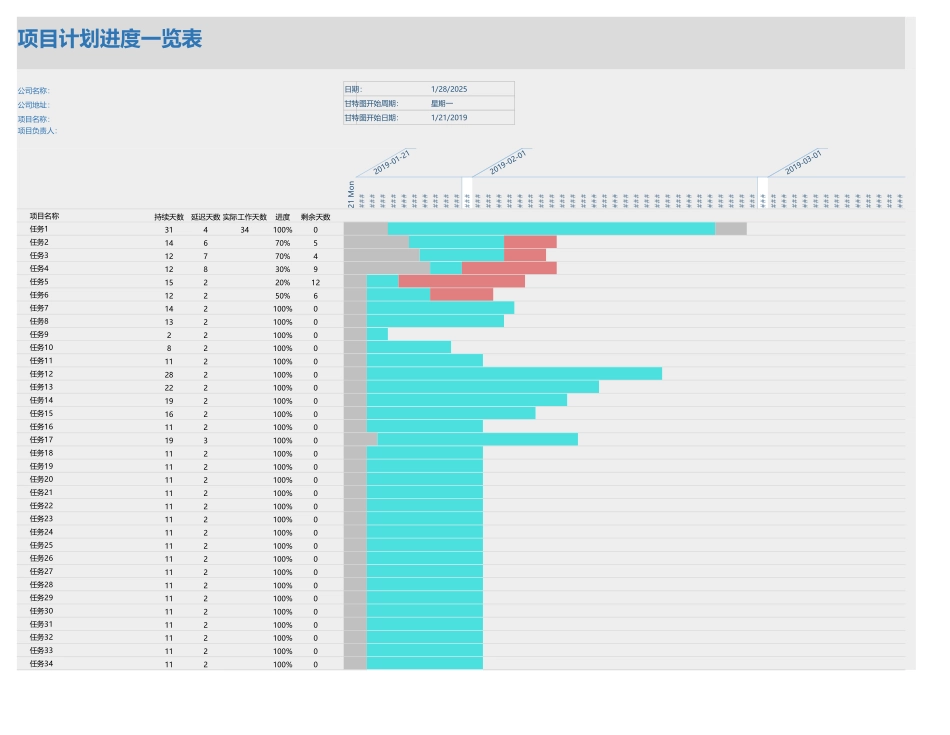Image resolution: width=950 pixels, height=735 pixels.
Task: Click the 2019-03-01 timeline date label
Action: point(803,163)
